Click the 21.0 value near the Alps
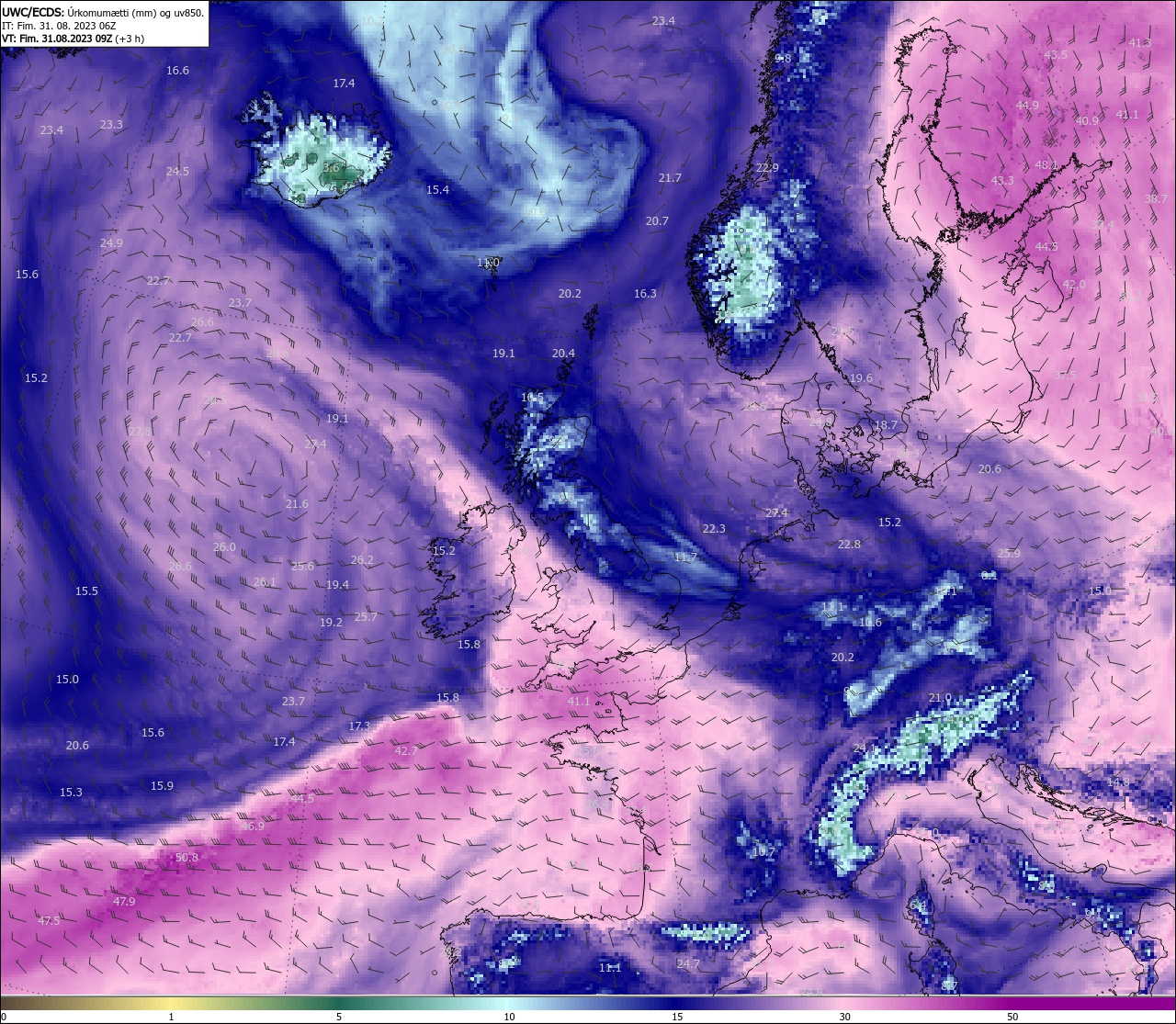This screenshot has width=1176, height=1024. pyautogui.click(x=940, y=698)
